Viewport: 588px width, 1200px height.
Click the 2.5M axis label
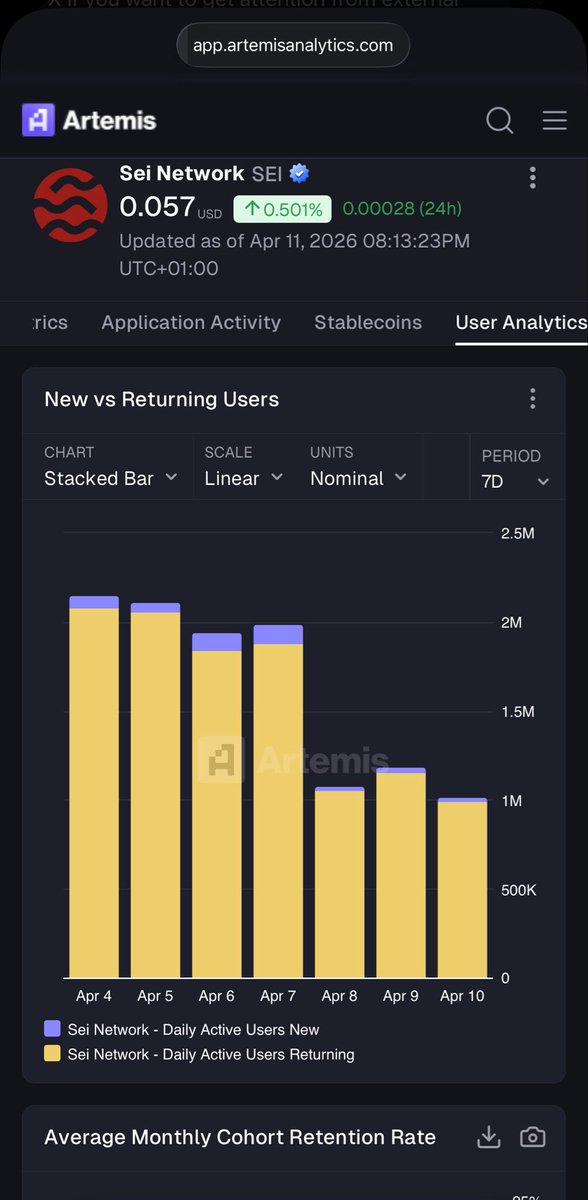pyautogui.click(x=517, y=533)
